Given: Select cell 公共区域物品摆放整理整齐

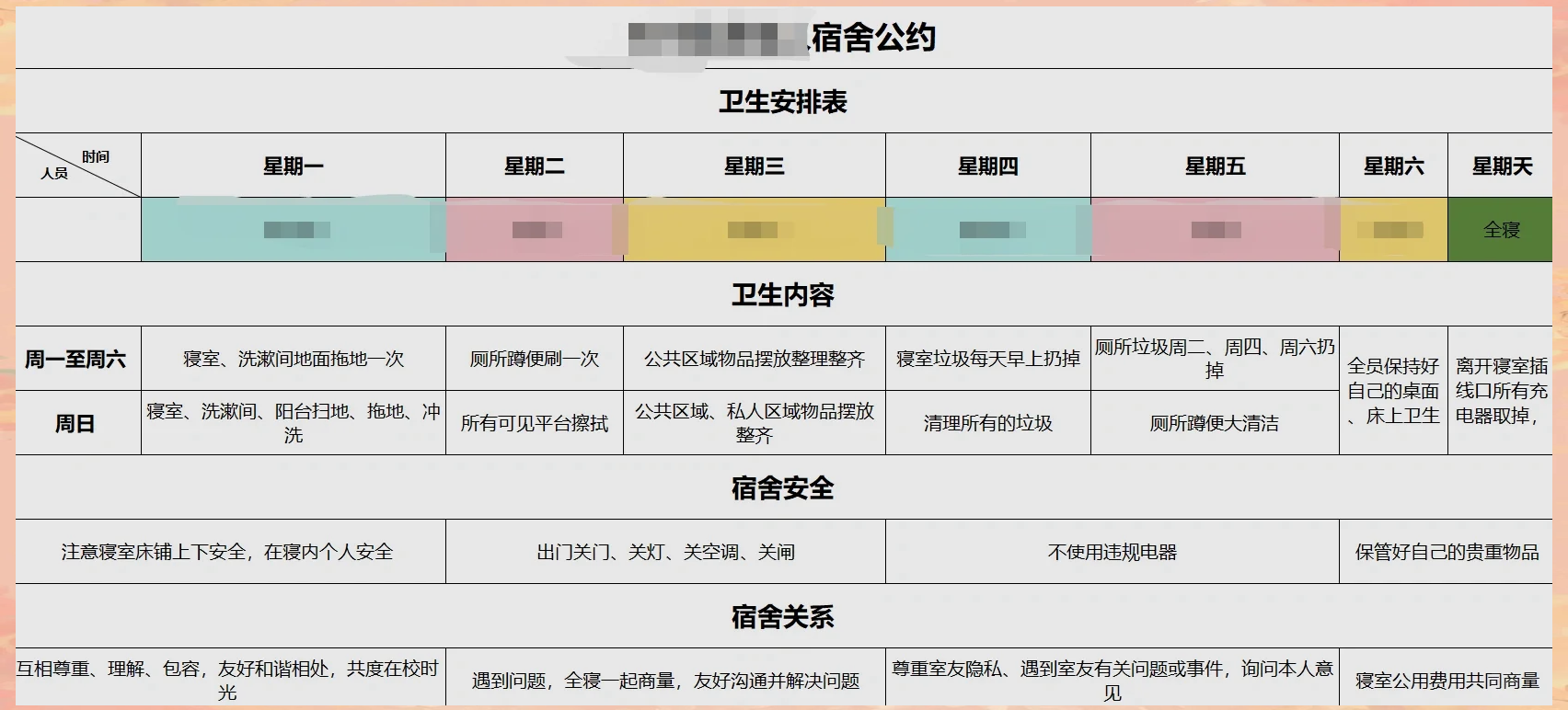Looking at the screenshot, I should point(755,359).
